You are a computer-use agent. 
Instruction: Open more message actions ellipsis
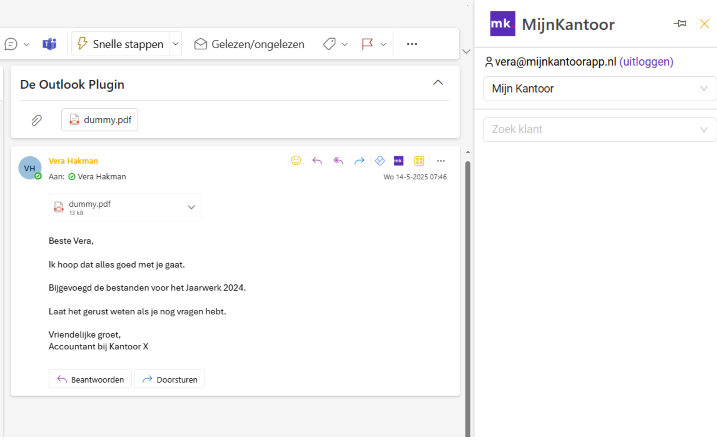point(441,161)
